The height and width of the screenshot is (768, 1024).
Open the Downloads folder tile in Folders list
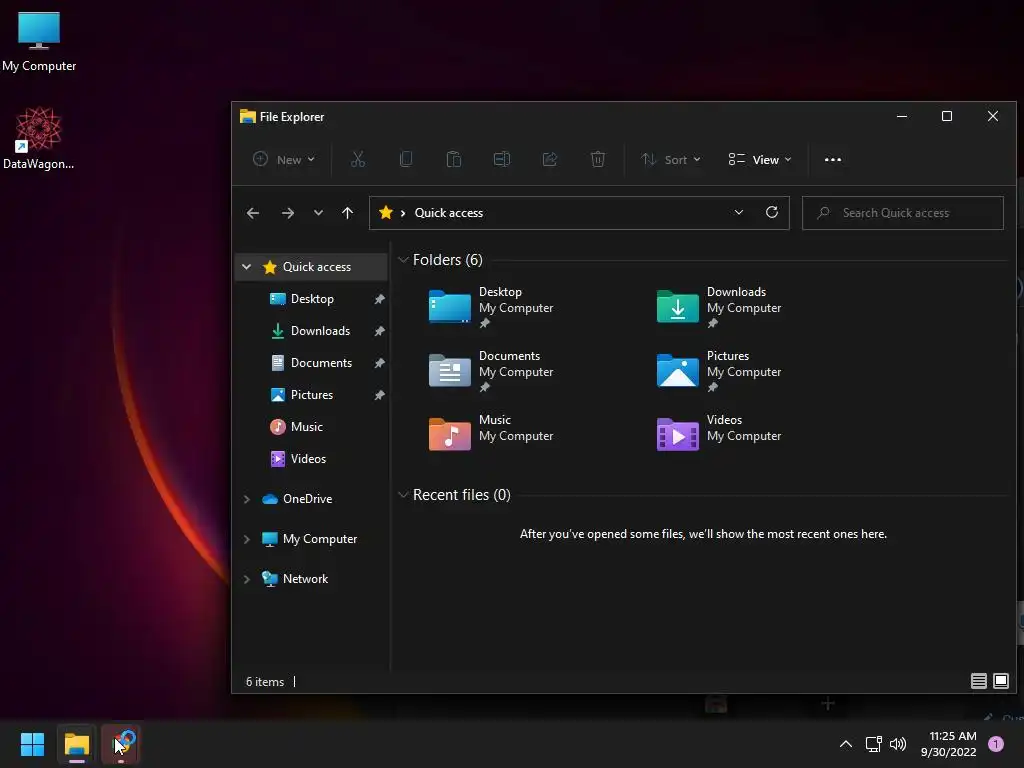click(x=719, y=307)
